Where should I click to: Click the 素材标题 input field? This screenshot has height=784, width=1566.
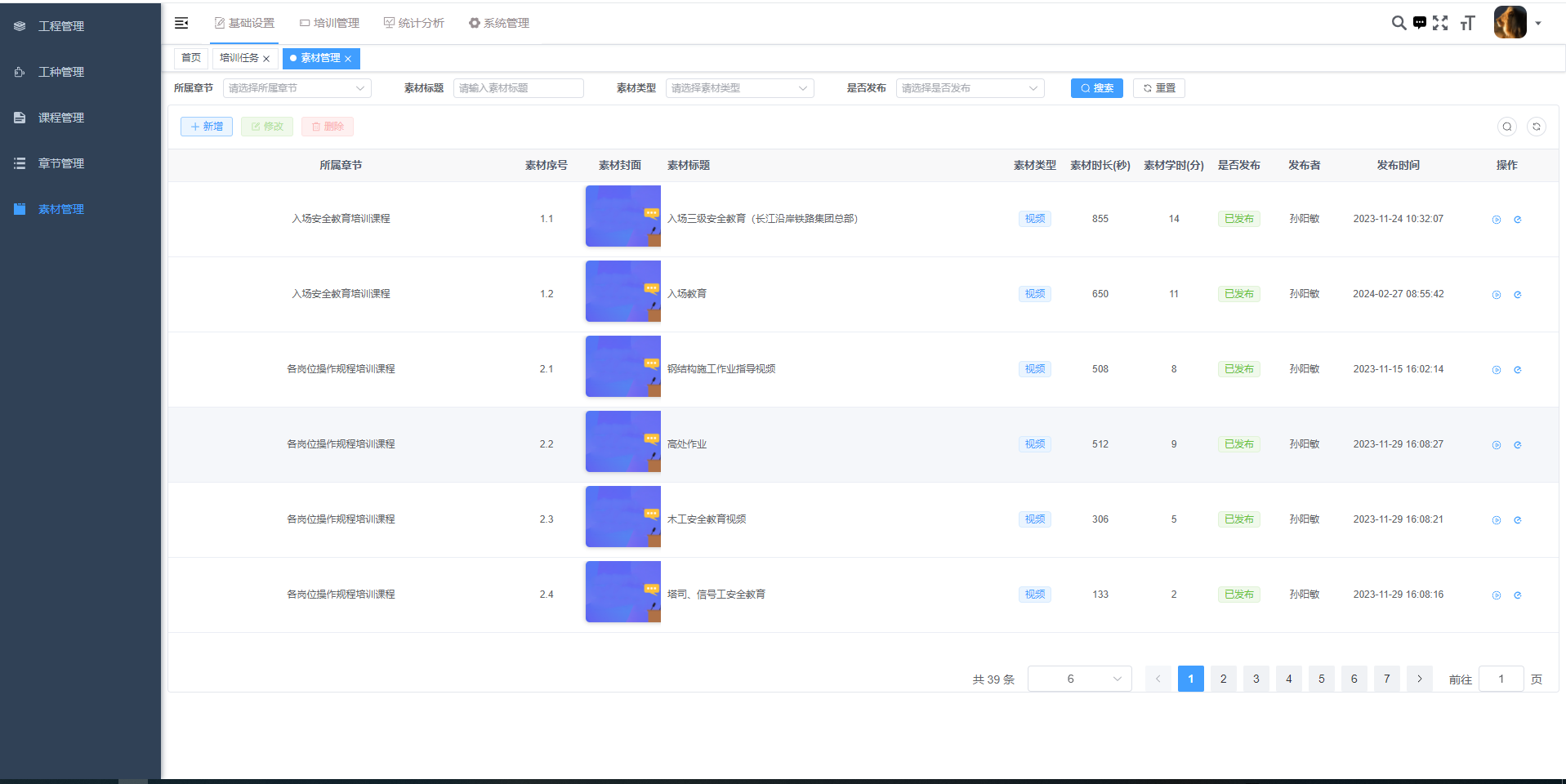click(518, 88)
